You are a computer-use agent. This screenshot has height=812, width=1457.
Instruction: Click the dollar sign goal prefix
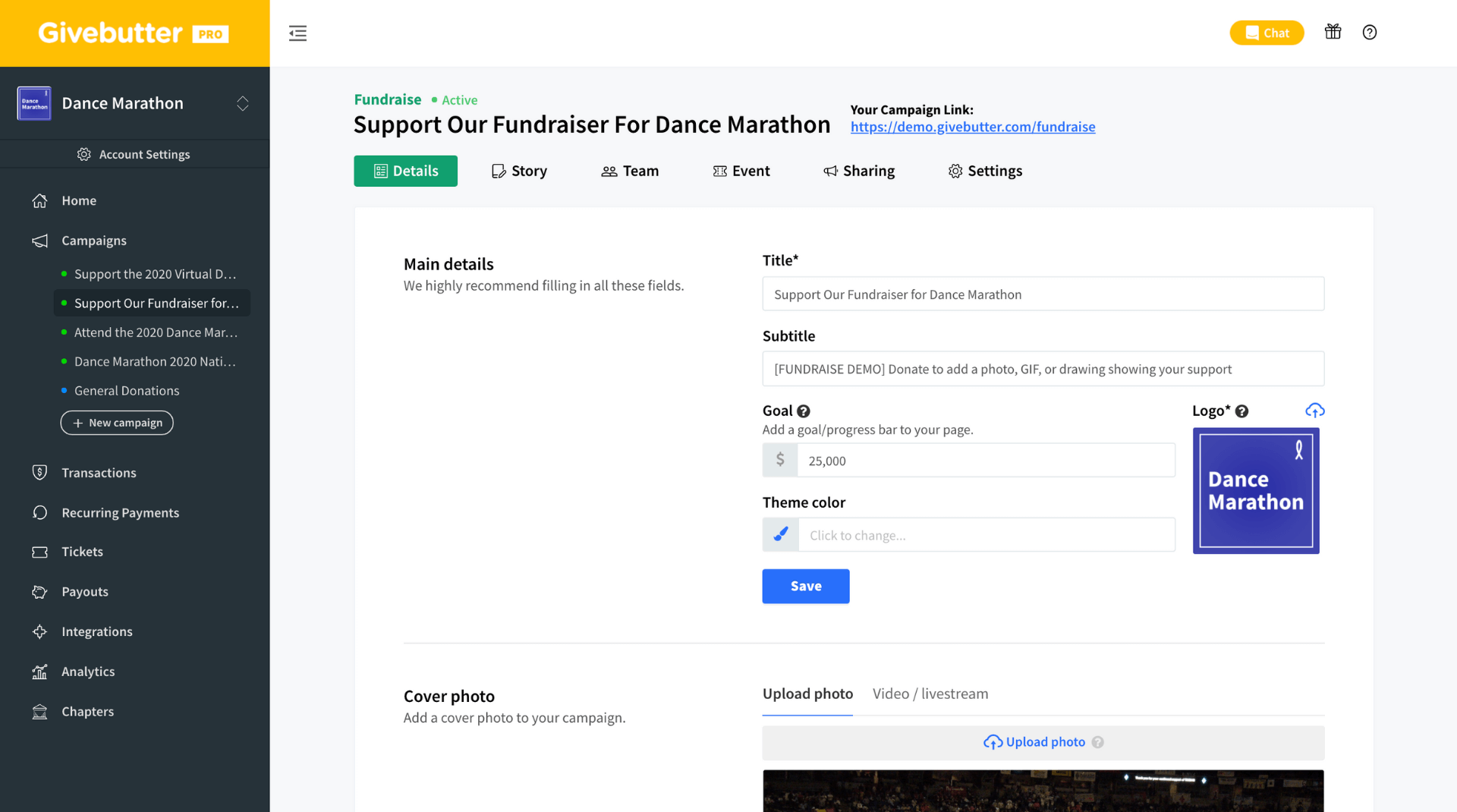[780, 461]
